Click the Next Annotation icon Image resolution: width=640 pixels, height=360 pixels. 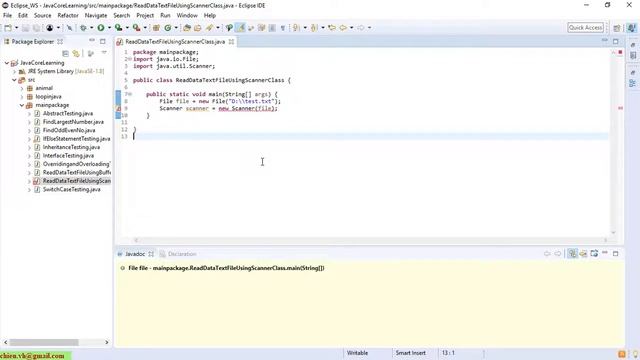(x=296, y=28)
